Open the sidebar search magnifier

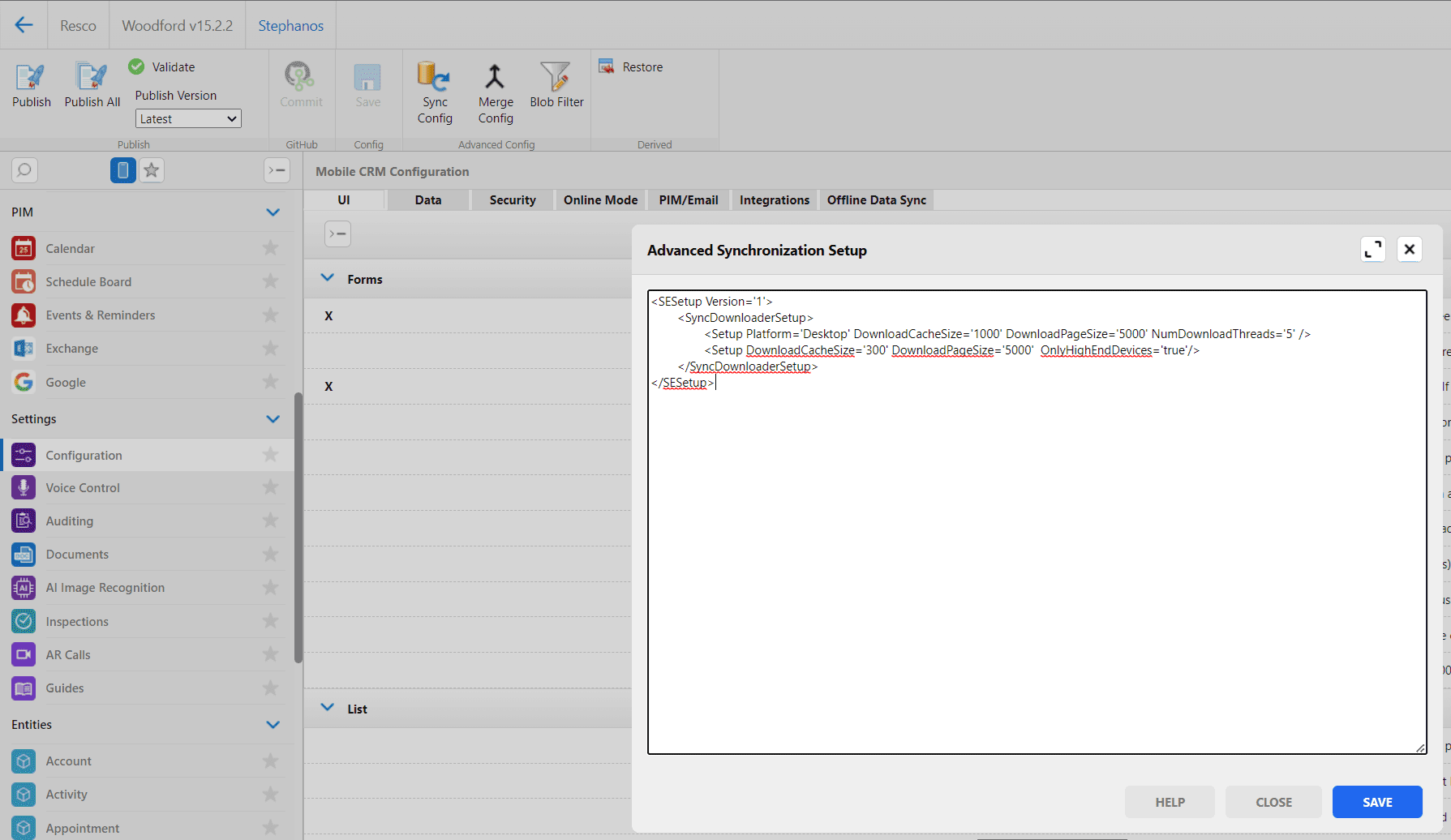point(24,170)
